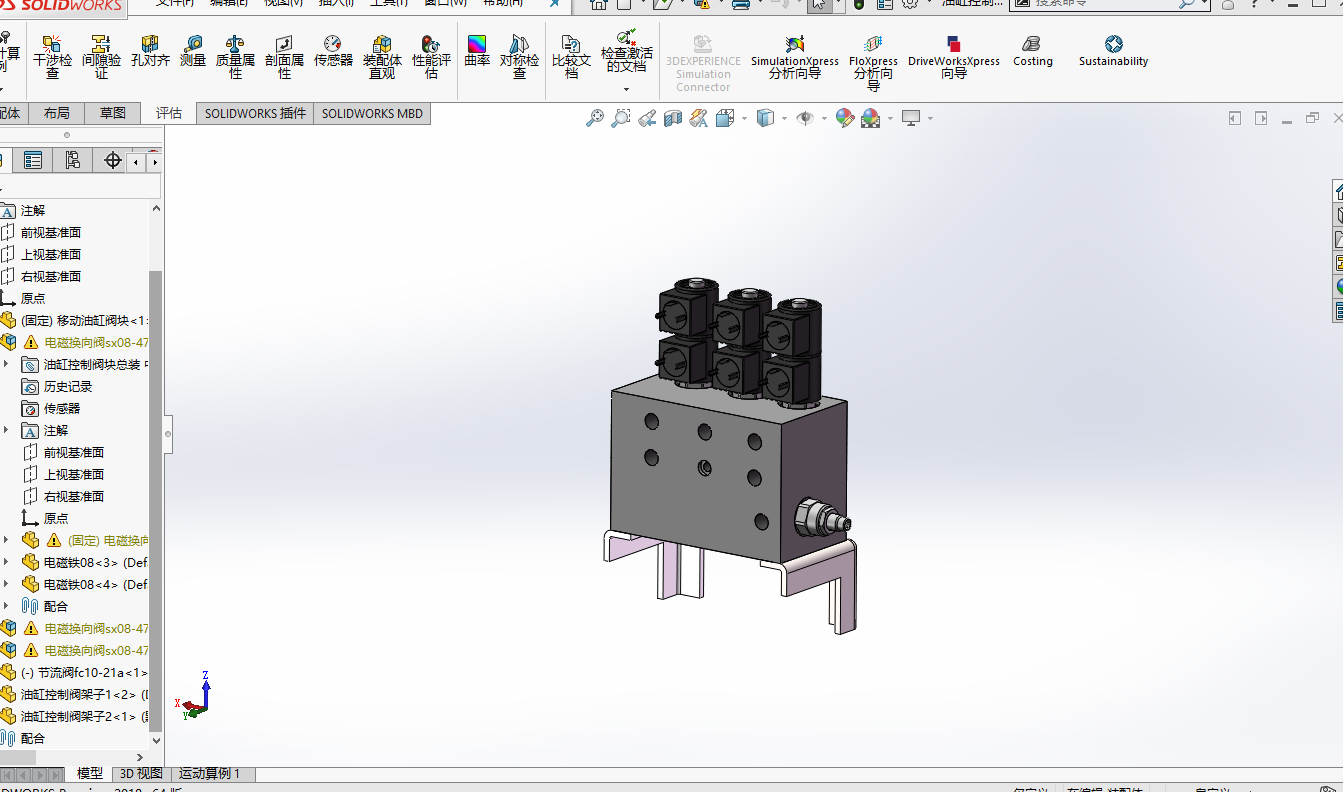1343x792 pixels.
Task: Click the View Orientation cube icon
Action: [724, 118]
